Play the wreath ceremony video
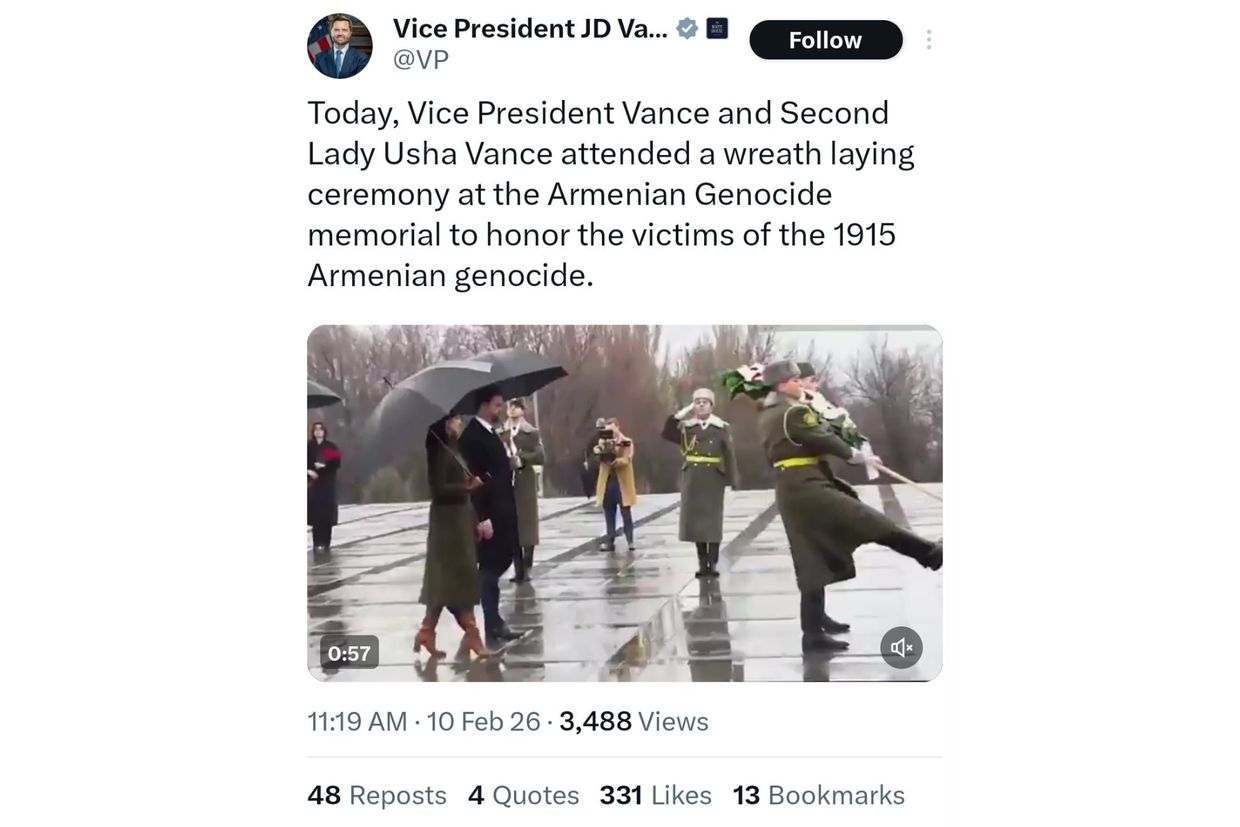The height and width of the screenshot is (827, 1240). pyautogui.click(x=624, y=503)
